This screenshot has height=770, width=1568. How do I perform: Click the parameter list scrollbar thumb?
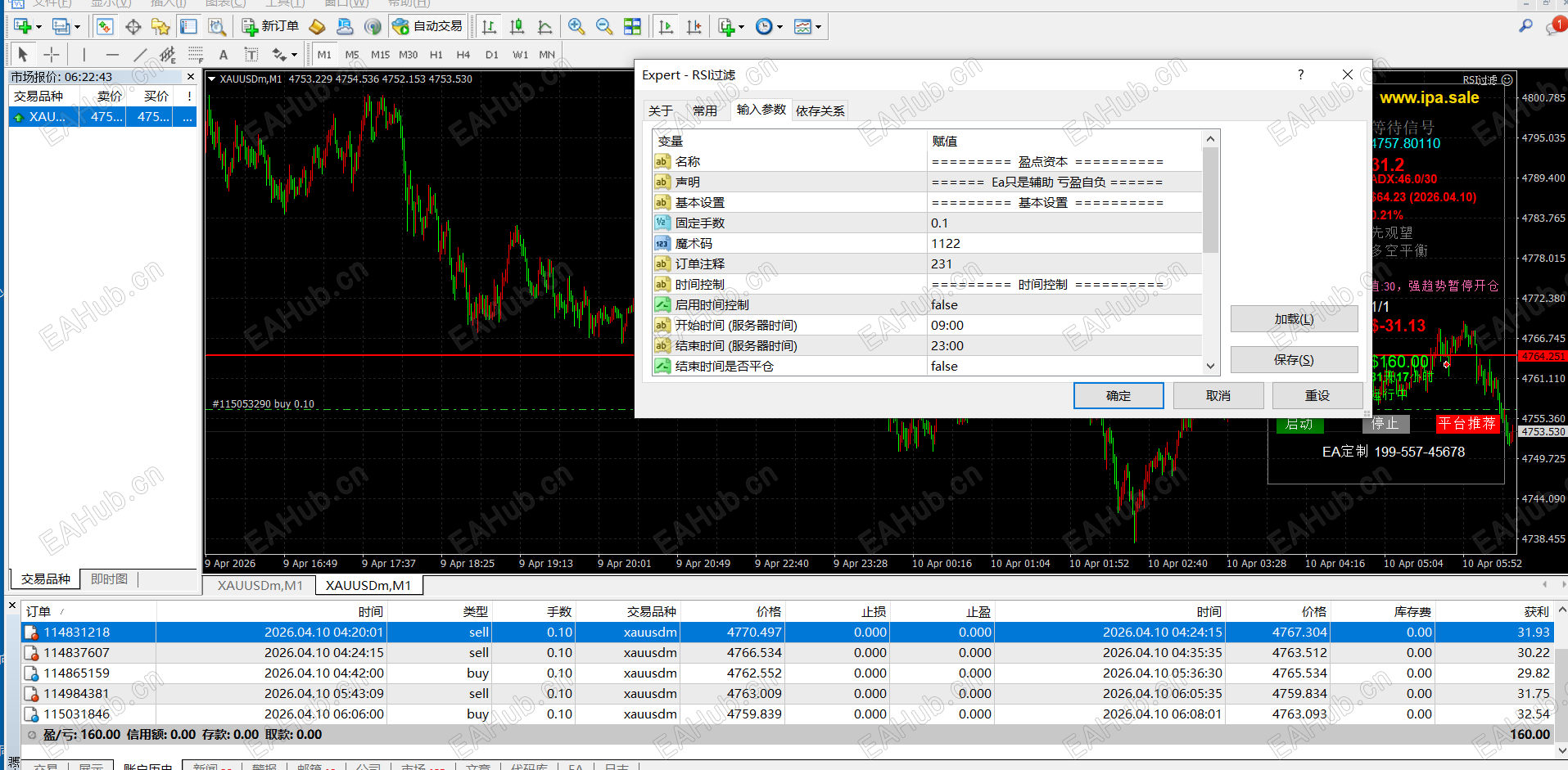point(1211,200)
